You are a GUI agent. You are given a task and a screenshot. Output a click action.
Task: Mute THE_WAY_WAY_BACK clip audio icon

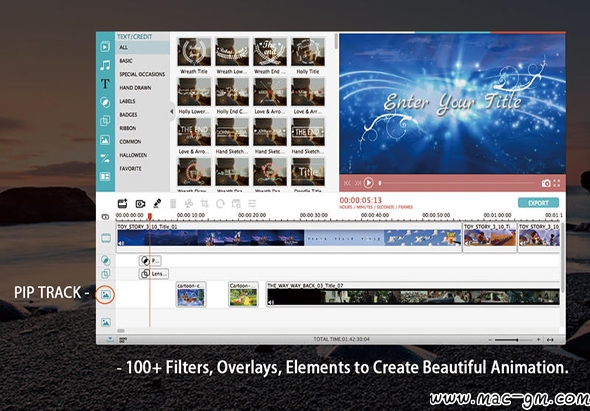pos(271,302)
